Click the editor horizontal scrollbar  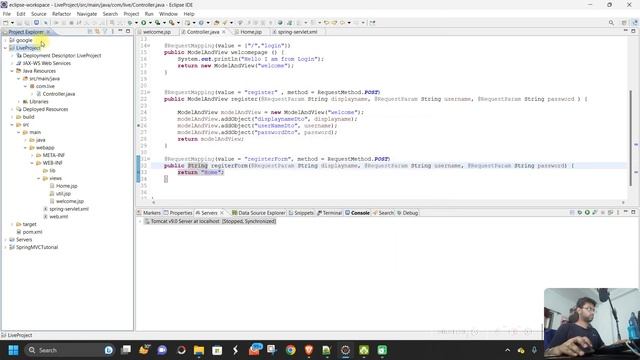pyautogui.click(x=388, y=202)
